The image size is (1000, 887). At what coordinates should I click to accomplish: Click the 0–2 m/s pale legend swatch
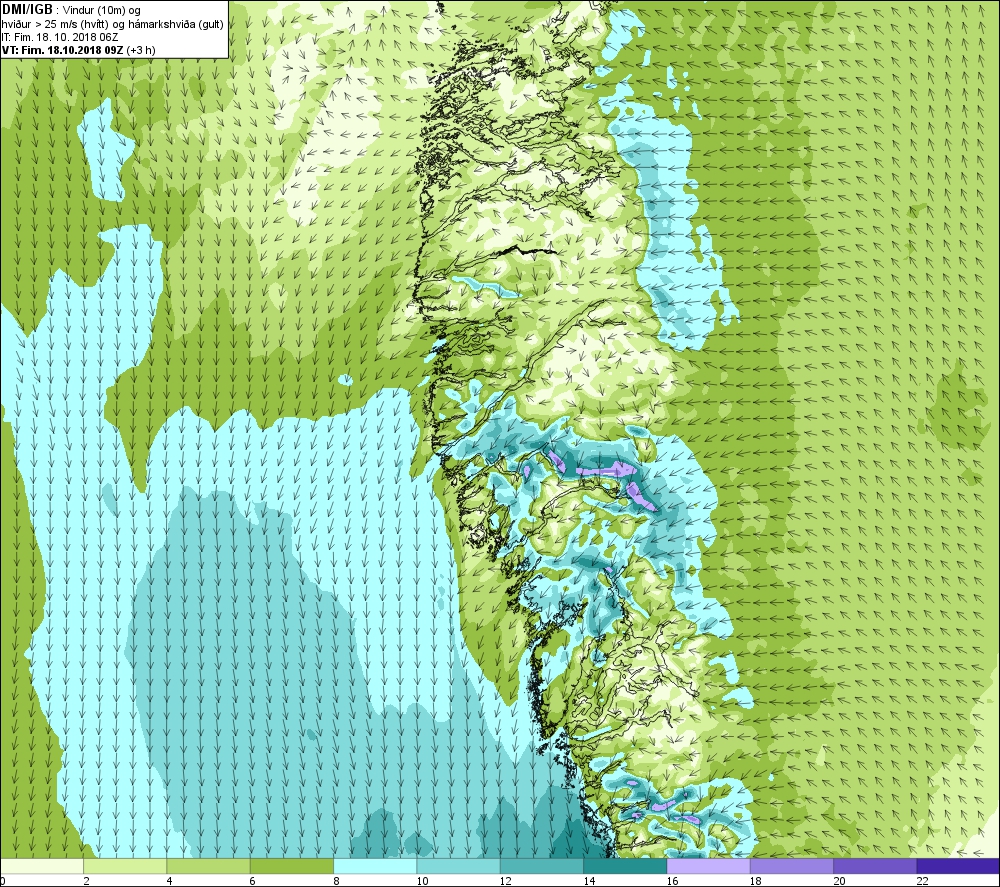(x=42, y=866)
